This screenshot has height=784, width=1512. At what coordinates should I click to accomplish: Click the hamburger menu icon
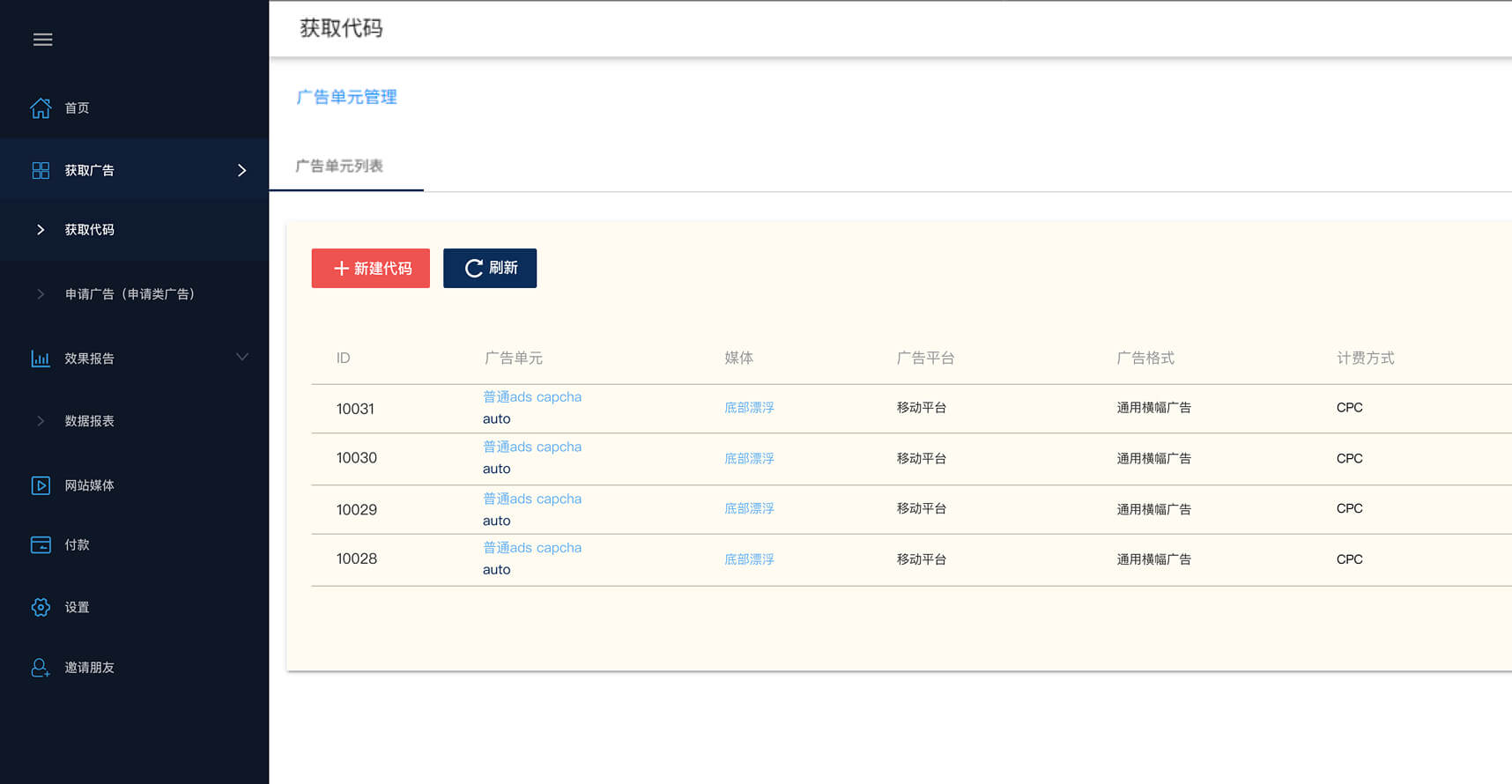point(42,40)
